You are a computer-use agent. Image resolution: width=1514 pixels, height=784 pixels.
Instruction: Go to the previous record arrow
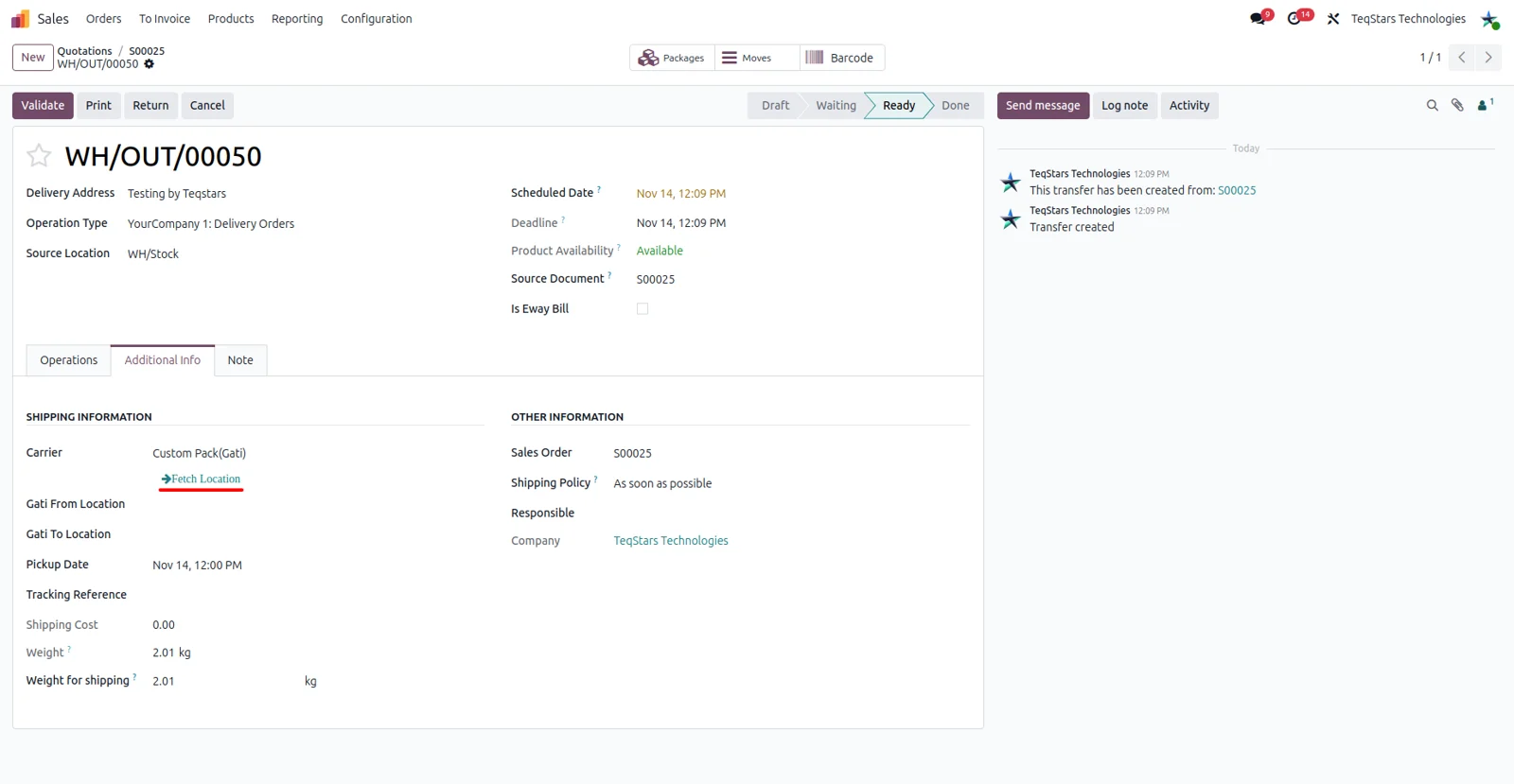1462,58
